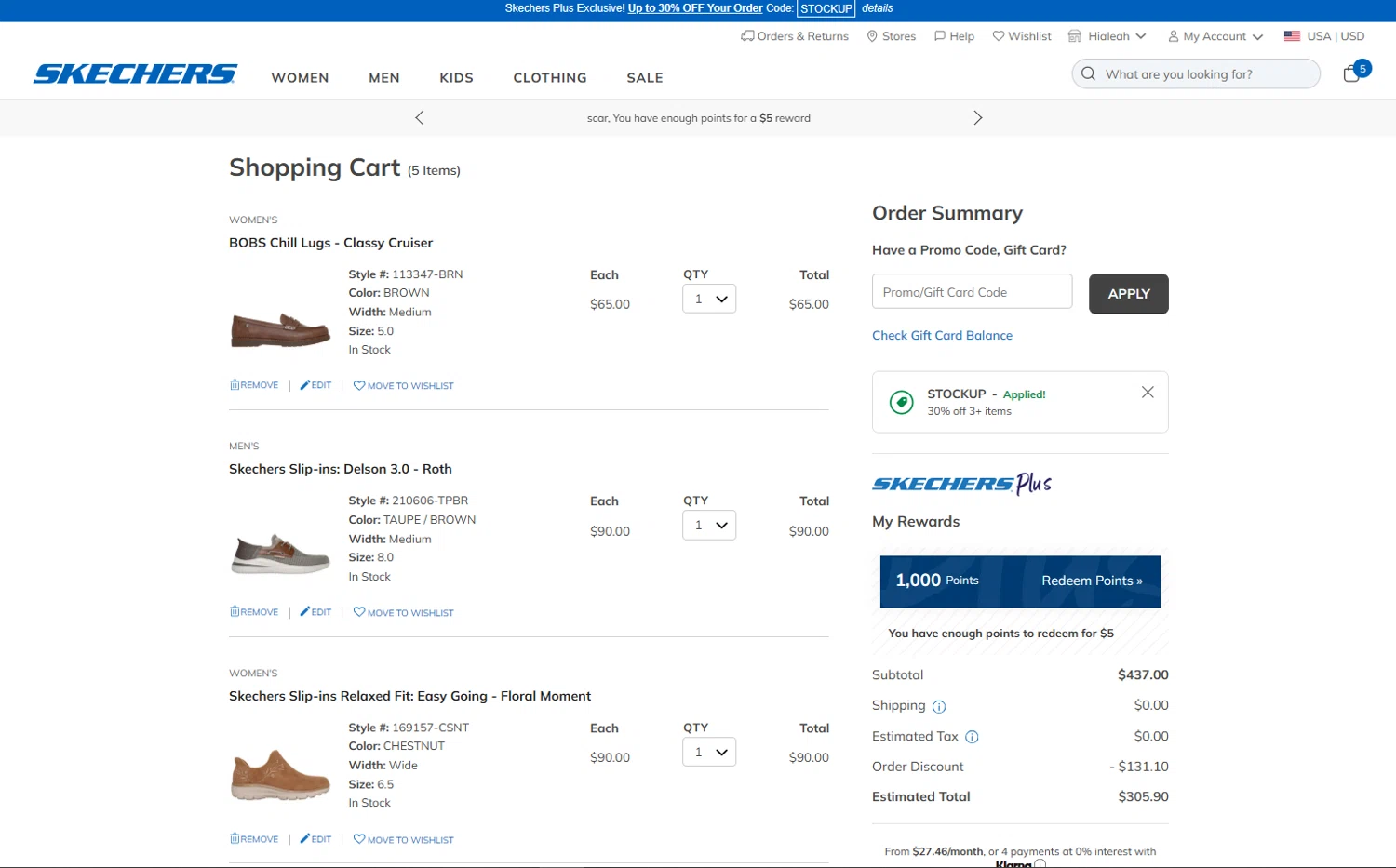The height and width of the screenshot is (868, 1396).
Task: Click the Skechers logo
Action: pos(136,74)
